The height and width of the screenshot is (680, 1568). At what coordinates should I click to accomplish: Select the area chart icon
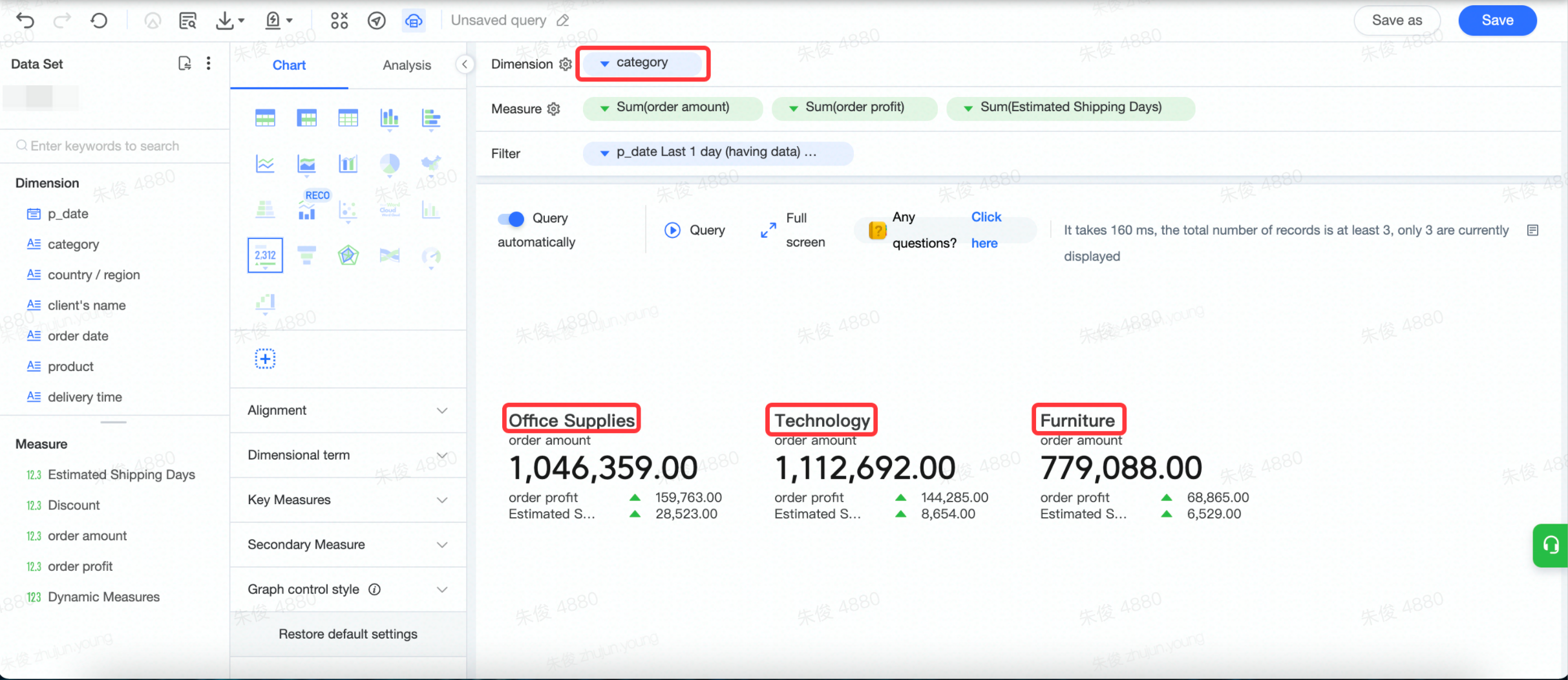(306, 164)
